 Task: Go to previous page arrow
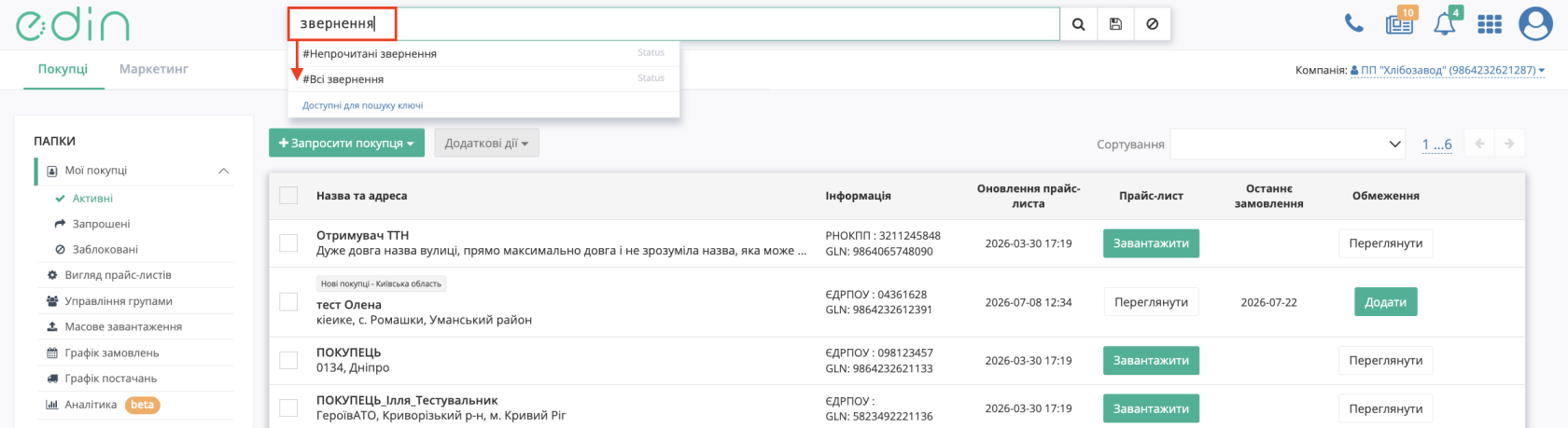[1479, 144]
